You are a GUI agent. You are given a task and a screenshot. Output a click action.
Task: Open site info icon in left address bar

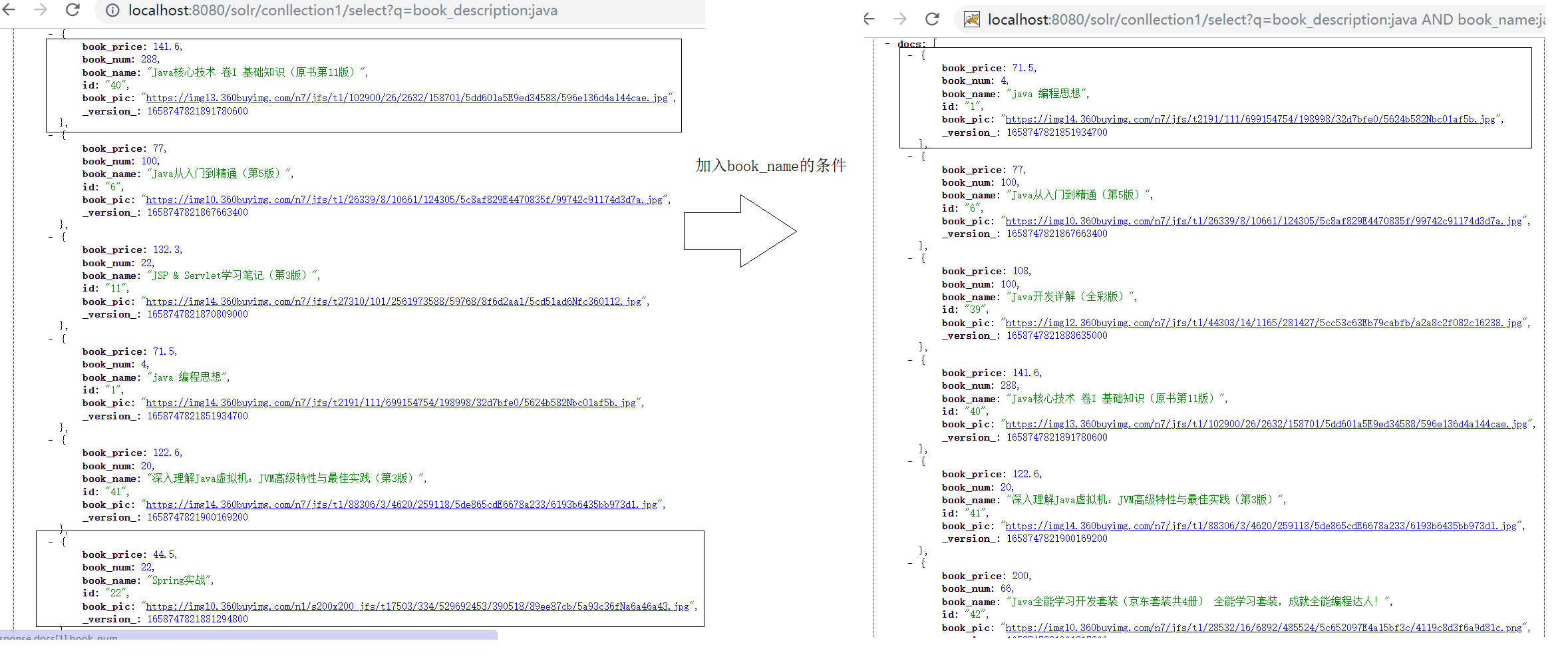click(x=112, y=11)
